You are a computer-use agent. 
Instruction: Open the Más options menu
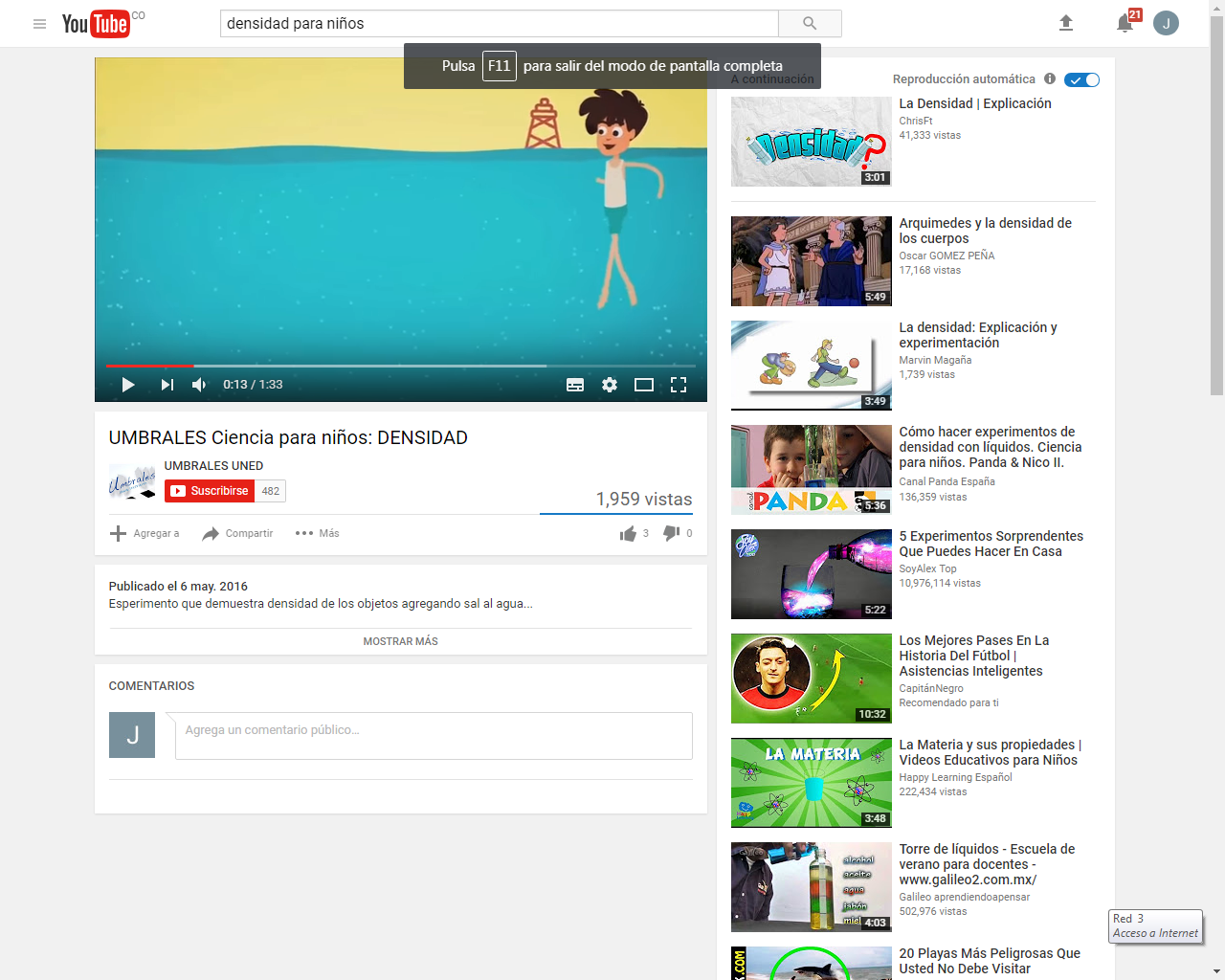tap(317, 533)
